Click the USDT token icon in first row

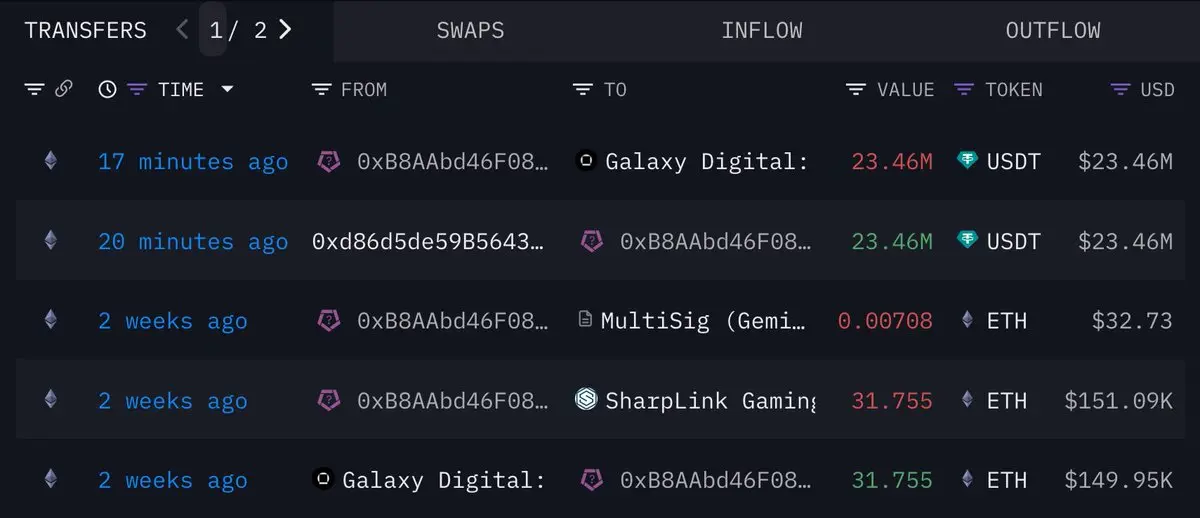click(x=966, y=160)
